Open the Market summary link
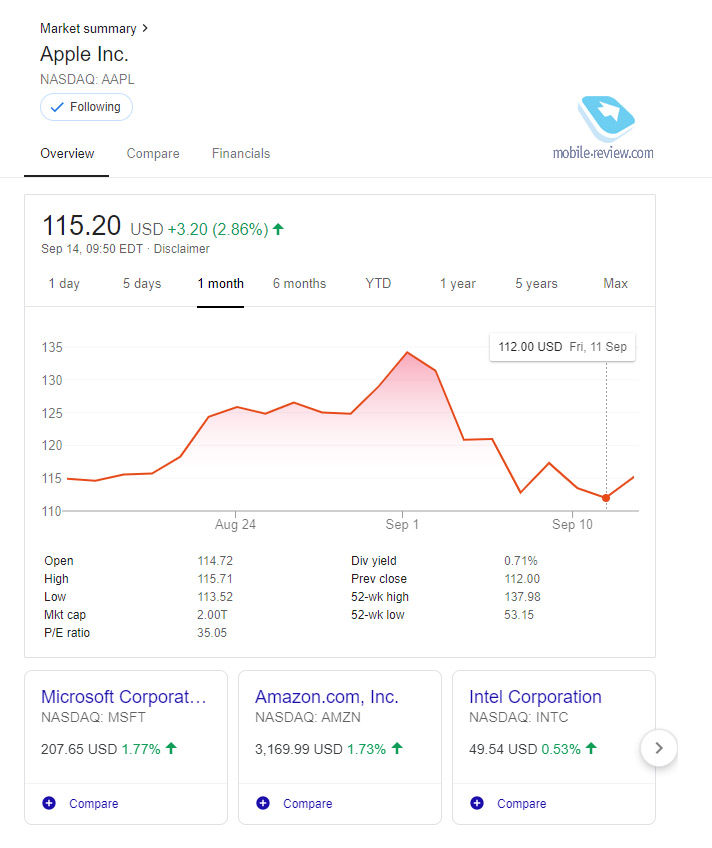 [x=88, y=29]
